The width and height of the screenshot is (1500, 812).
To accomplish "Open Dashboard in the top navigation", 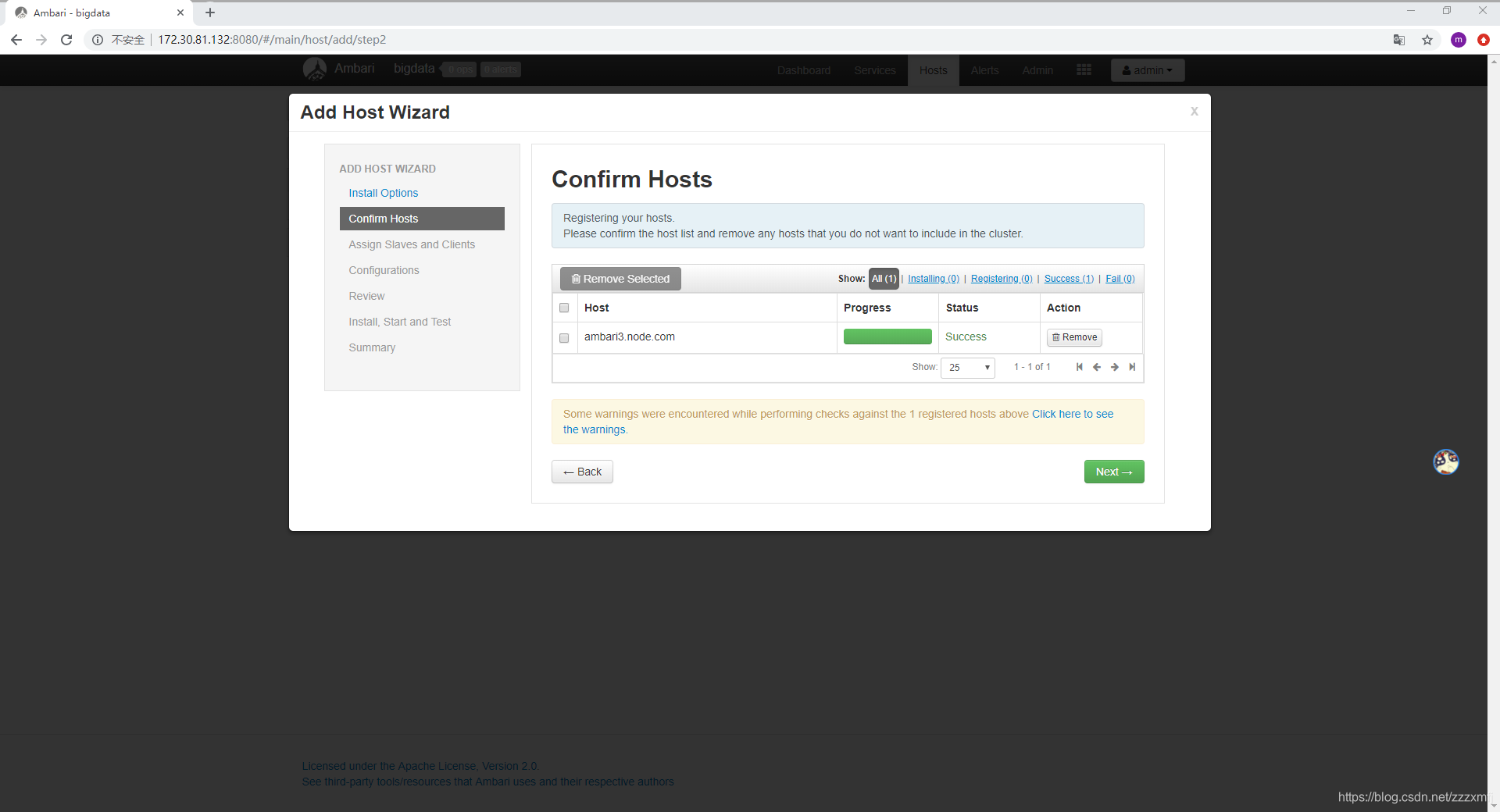I will coord(804,70).
